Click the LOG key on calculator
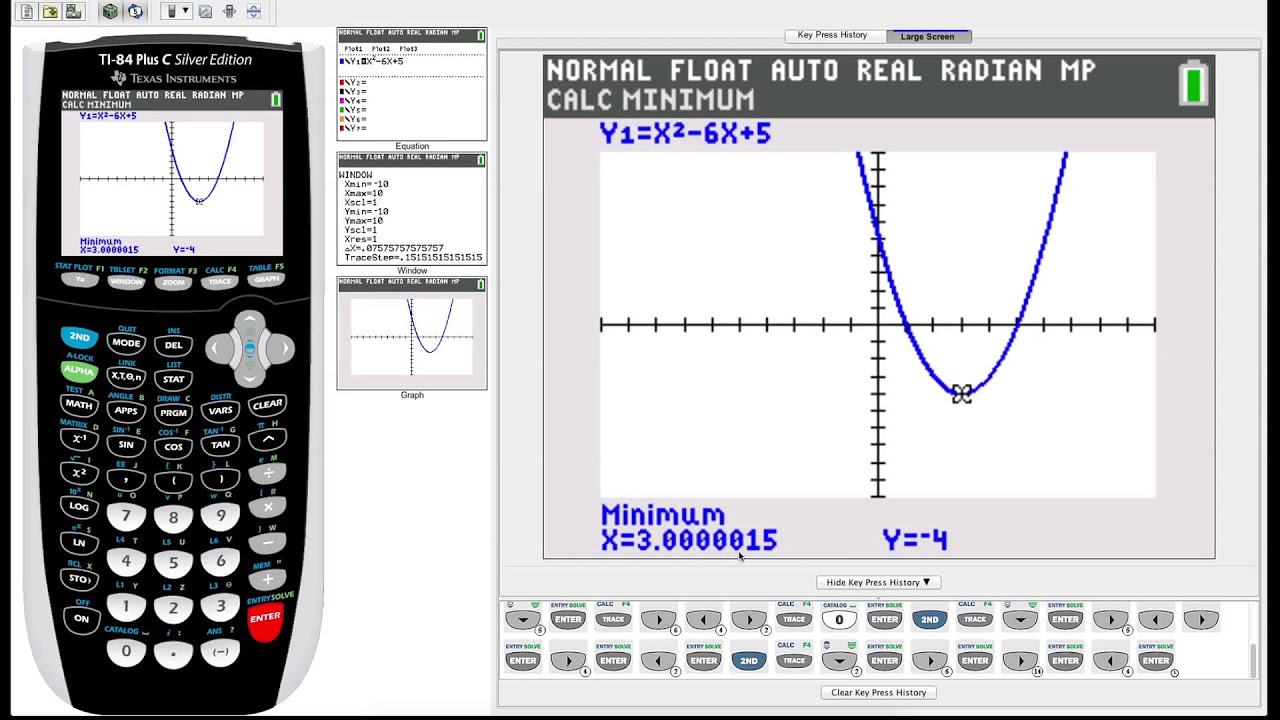This screenshot has width=1280, height=720. 79,507
